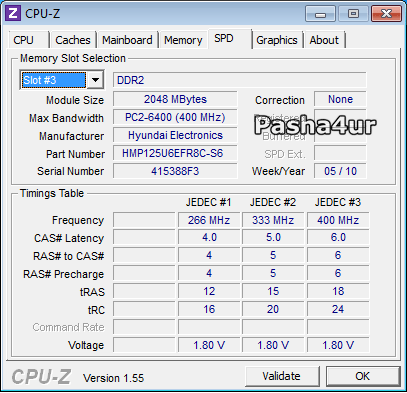Click the DDR2 memory type field

click(x=239, y=80)
